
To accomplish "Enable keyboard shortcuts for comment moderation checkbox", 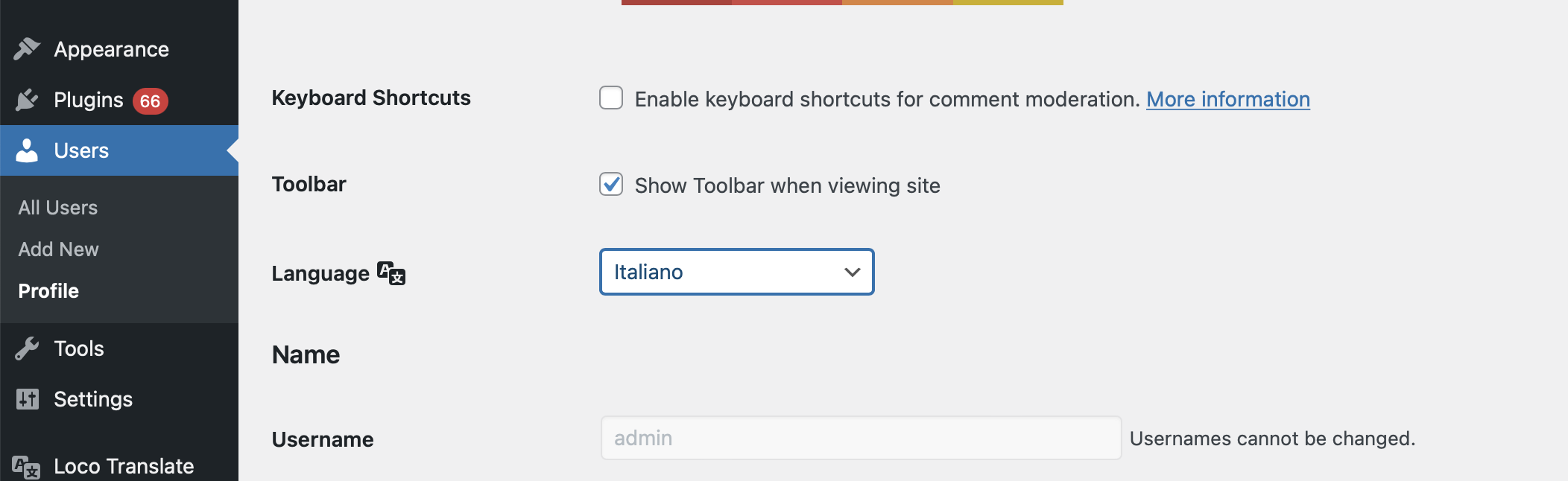I will [611, 98].
